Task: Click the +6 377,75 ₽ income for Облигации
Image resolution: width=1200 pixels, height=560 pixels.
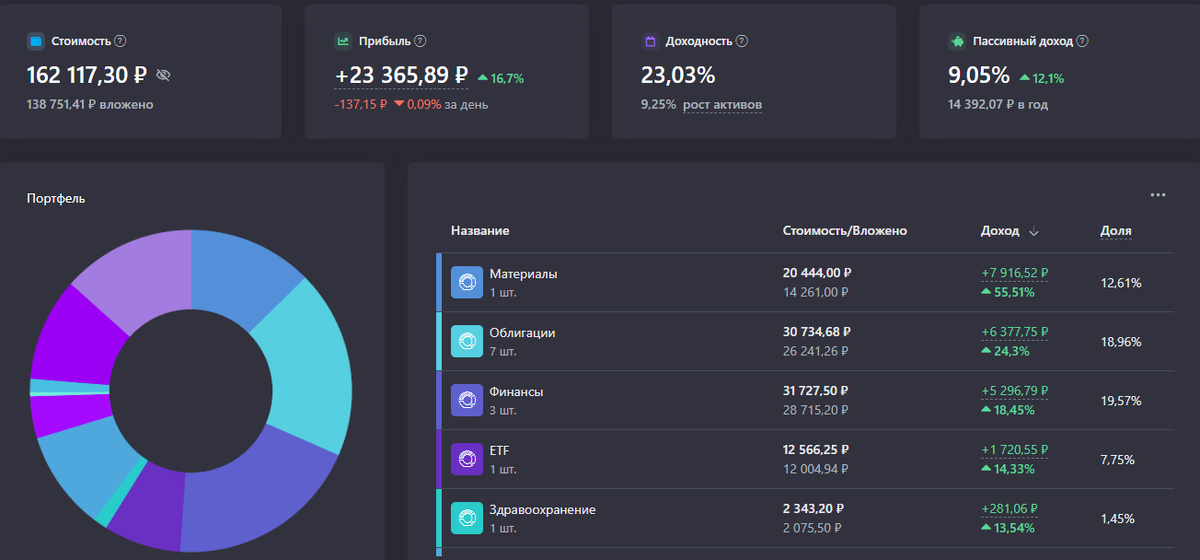Action: coord(1015,332)
